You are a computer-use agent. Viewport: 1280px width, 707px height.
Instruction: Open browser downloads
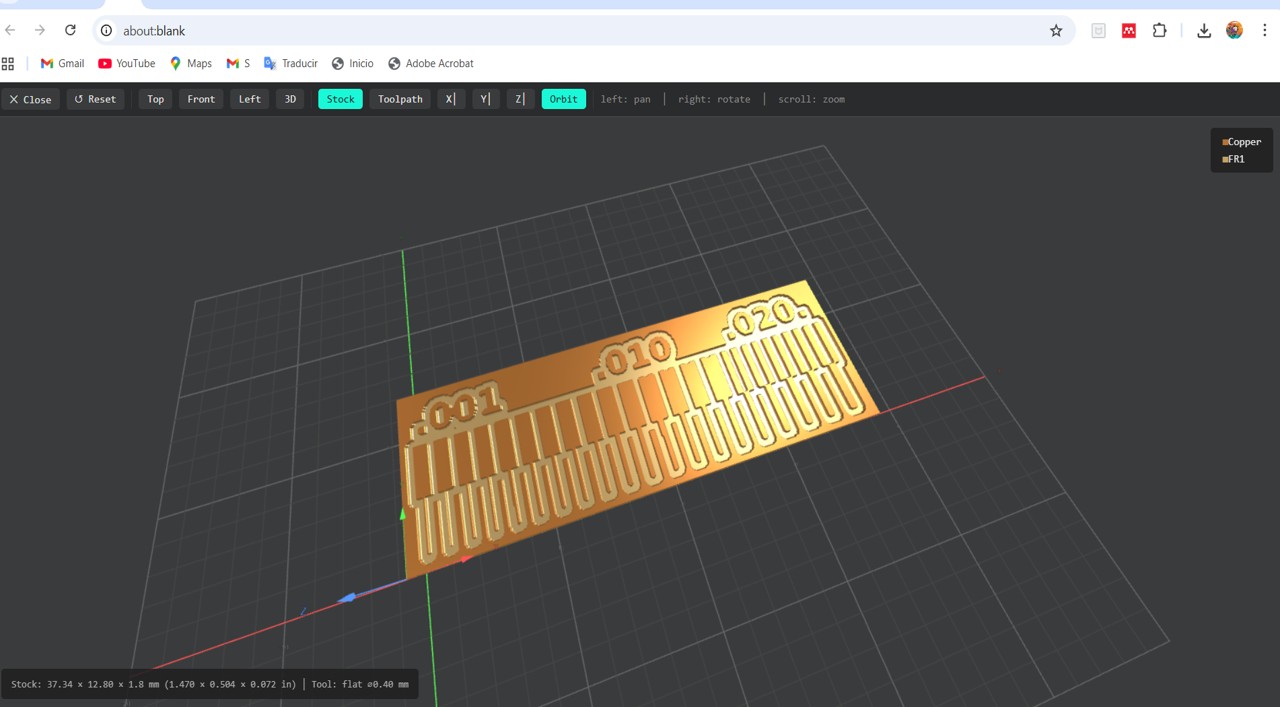click(1204, 31)
